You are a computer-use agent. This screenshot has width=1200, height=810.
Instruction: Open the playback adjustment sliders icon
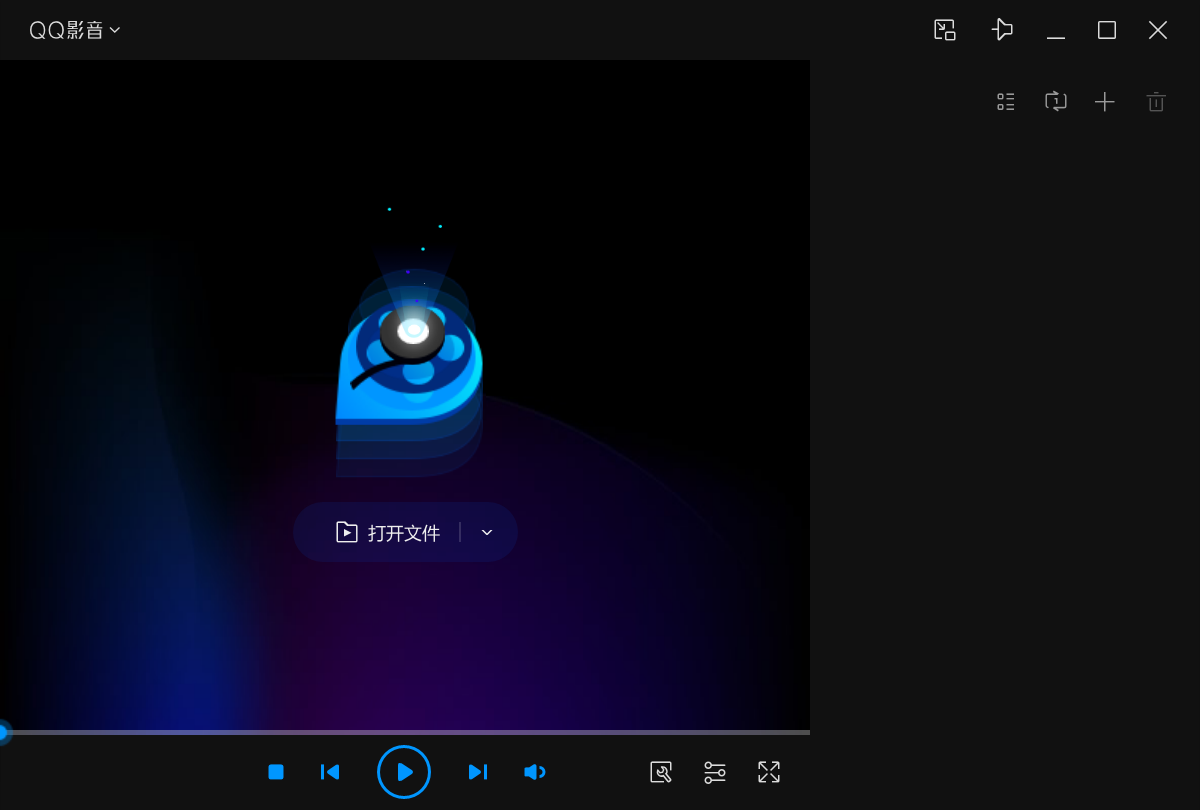pyautogui.click(x=715, y=772)
